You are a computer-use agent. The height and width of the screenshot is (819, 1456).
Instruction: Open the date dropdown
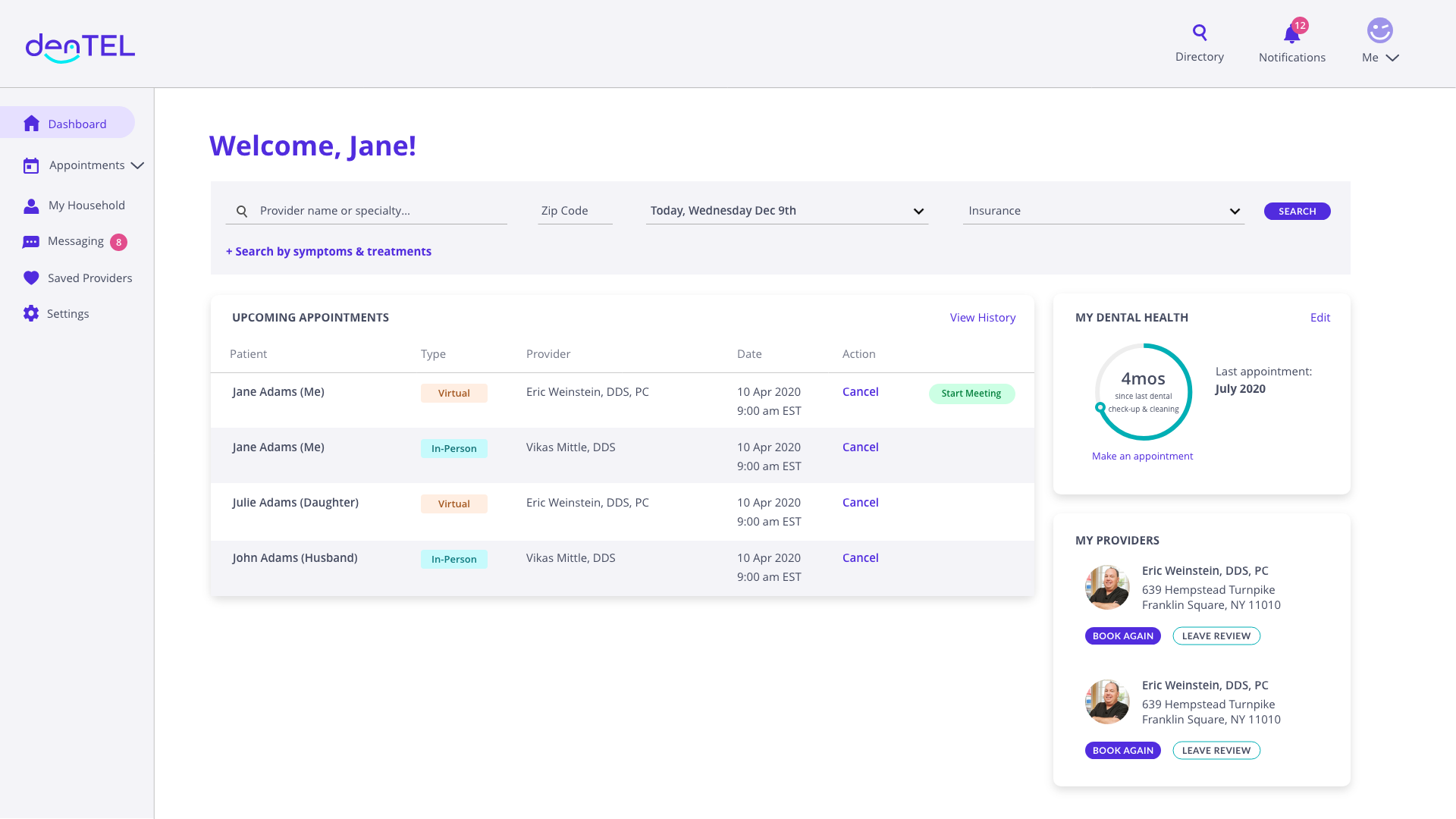[x=918, y=212]
